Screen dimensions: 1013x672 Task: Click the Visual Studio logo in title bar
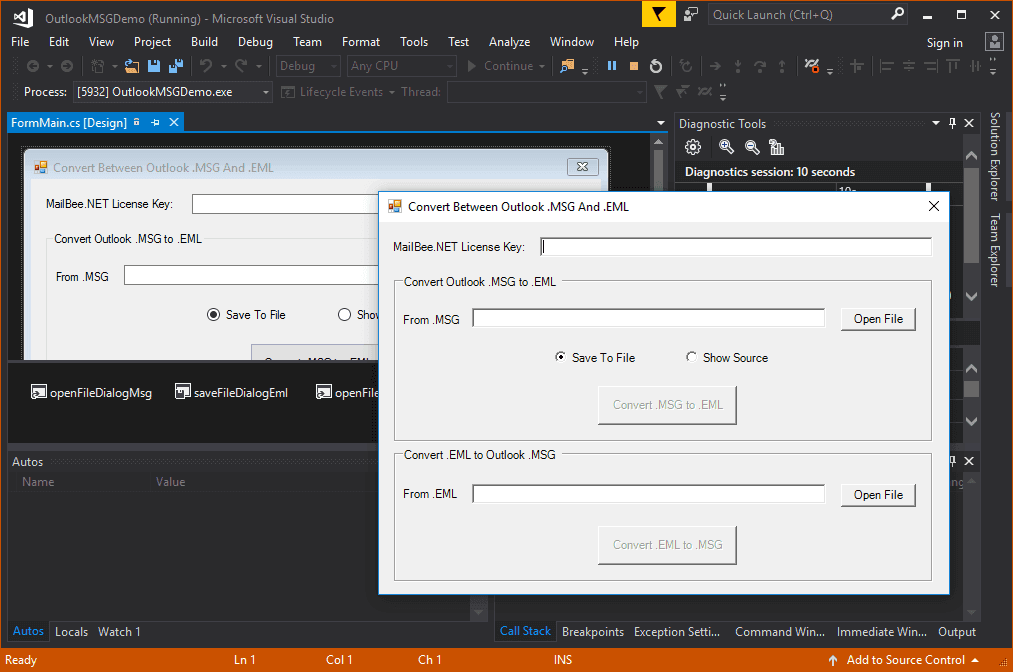click(x=23, y=17)
